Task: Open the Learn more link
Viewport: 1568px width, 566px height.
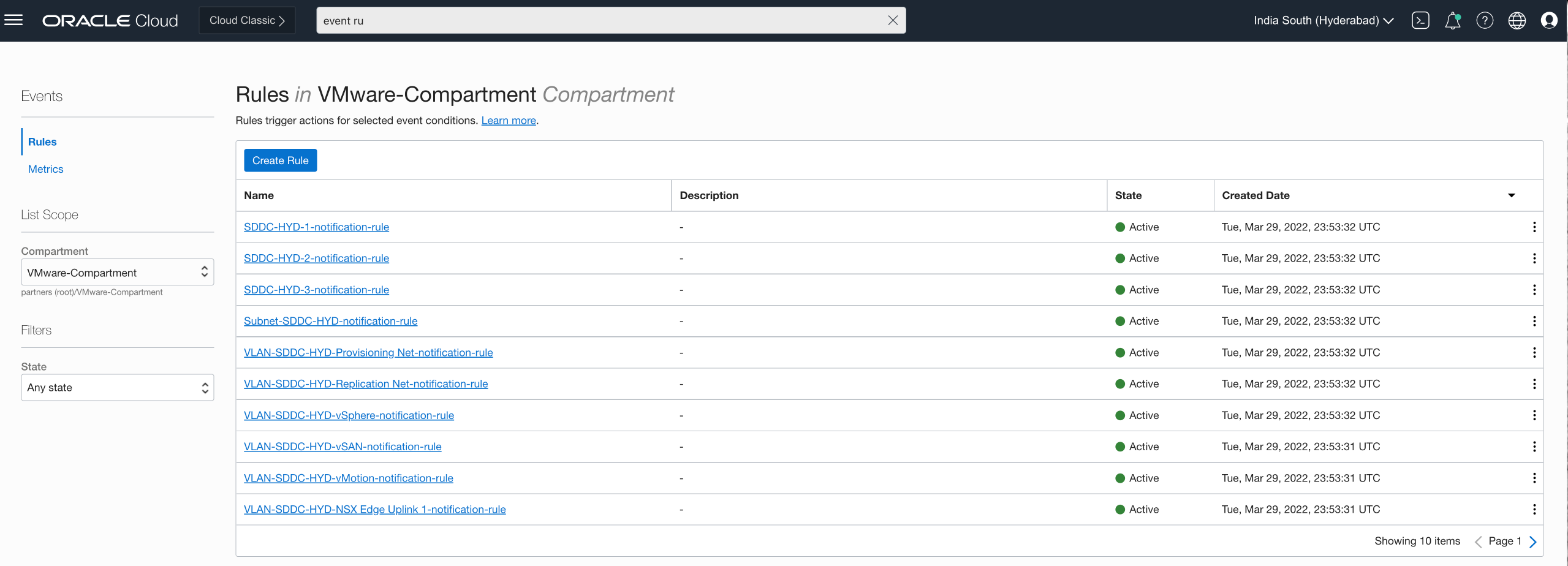Action: pos(509,121)
